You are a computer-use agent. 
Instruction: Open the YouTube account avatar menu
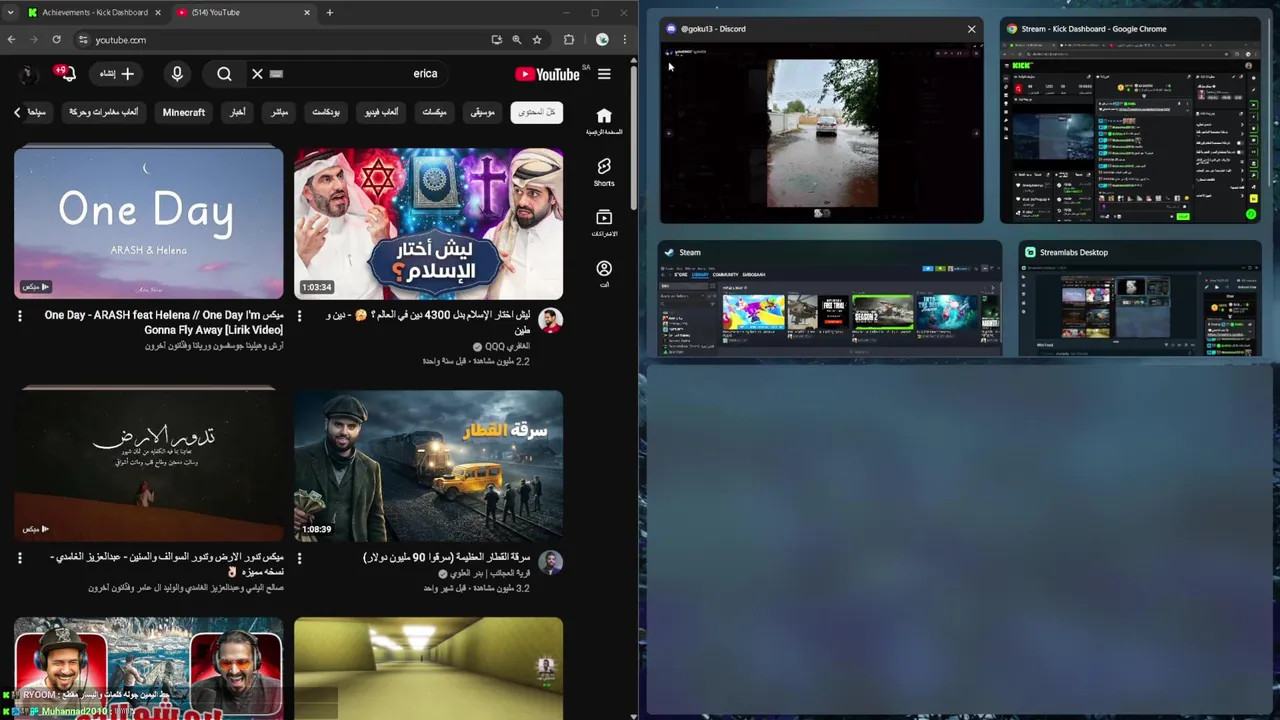coord(28,74)
